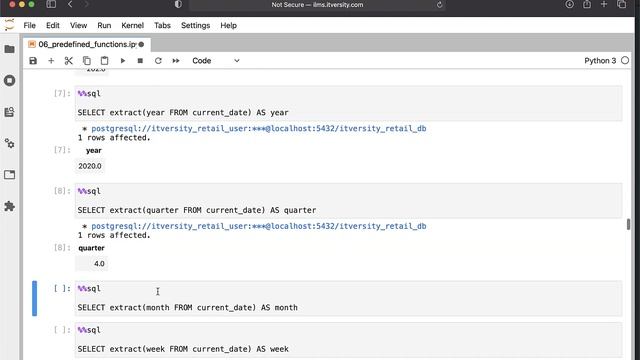Viewport: 640px width, 360px height.
Task: Open the Edit menu
Action: click(53, 25)
